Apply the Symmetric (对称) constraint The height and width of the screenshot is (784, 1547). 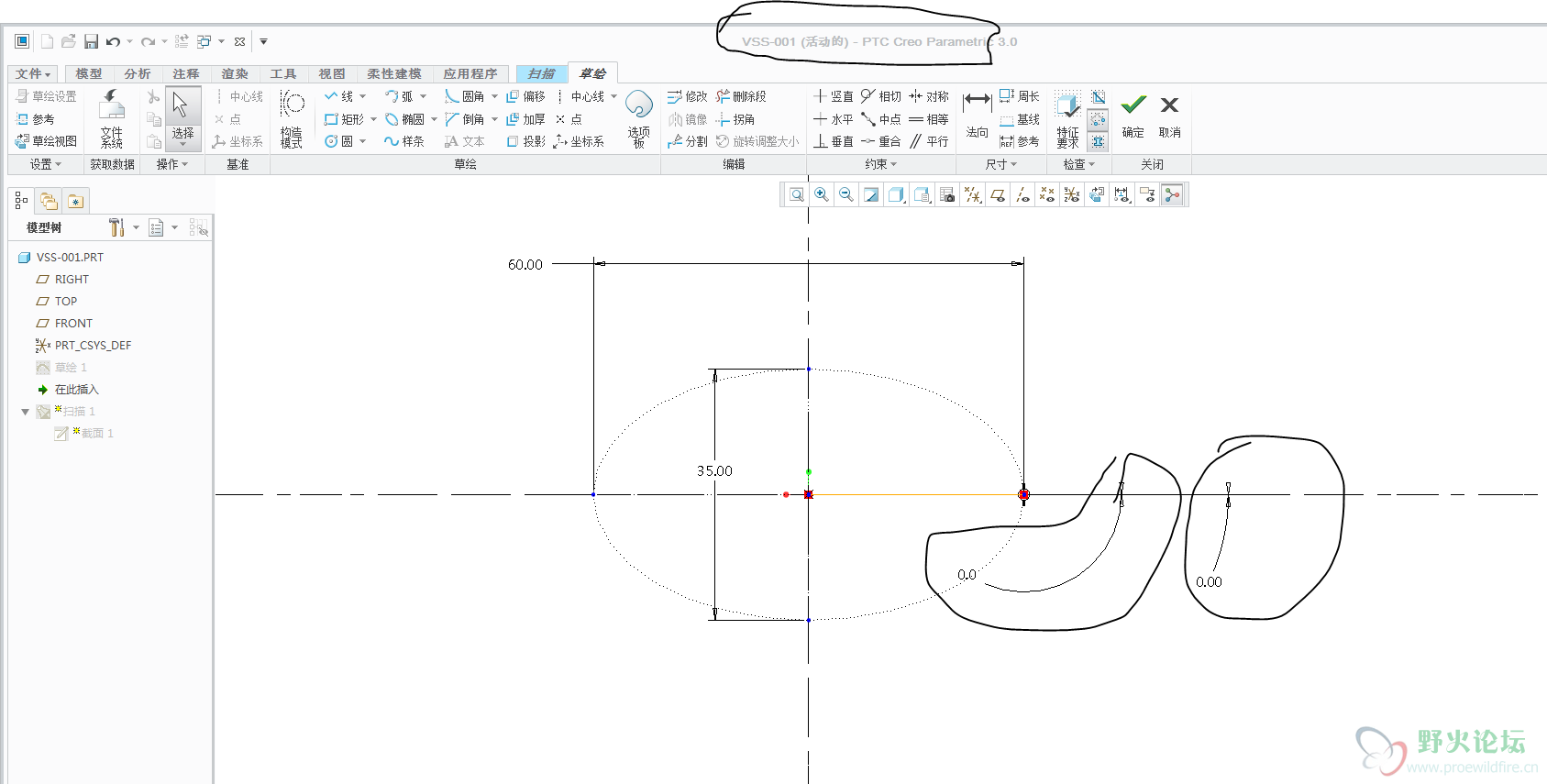(x=929, y=96)
